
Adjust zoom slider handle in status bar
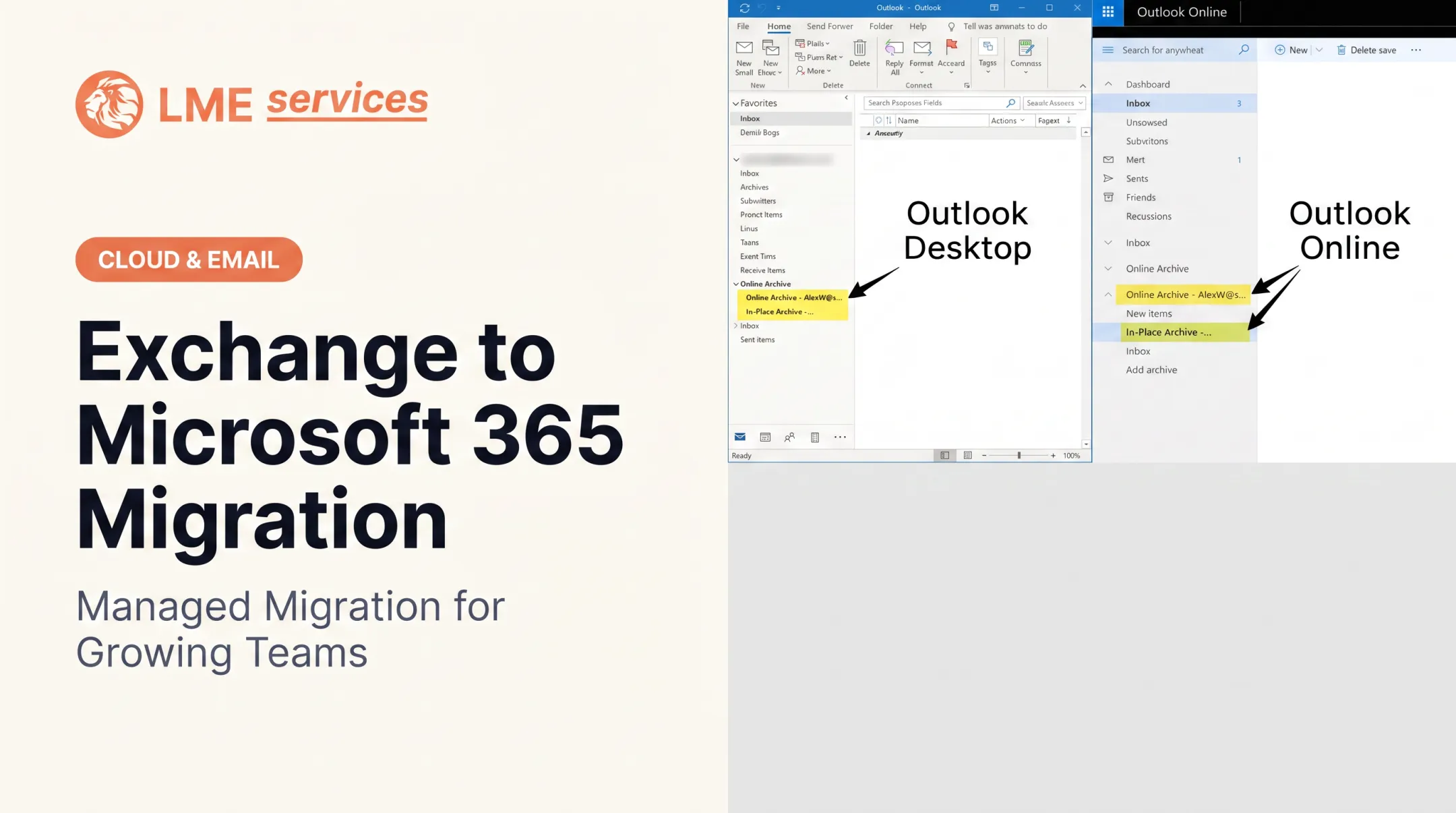1019,456
